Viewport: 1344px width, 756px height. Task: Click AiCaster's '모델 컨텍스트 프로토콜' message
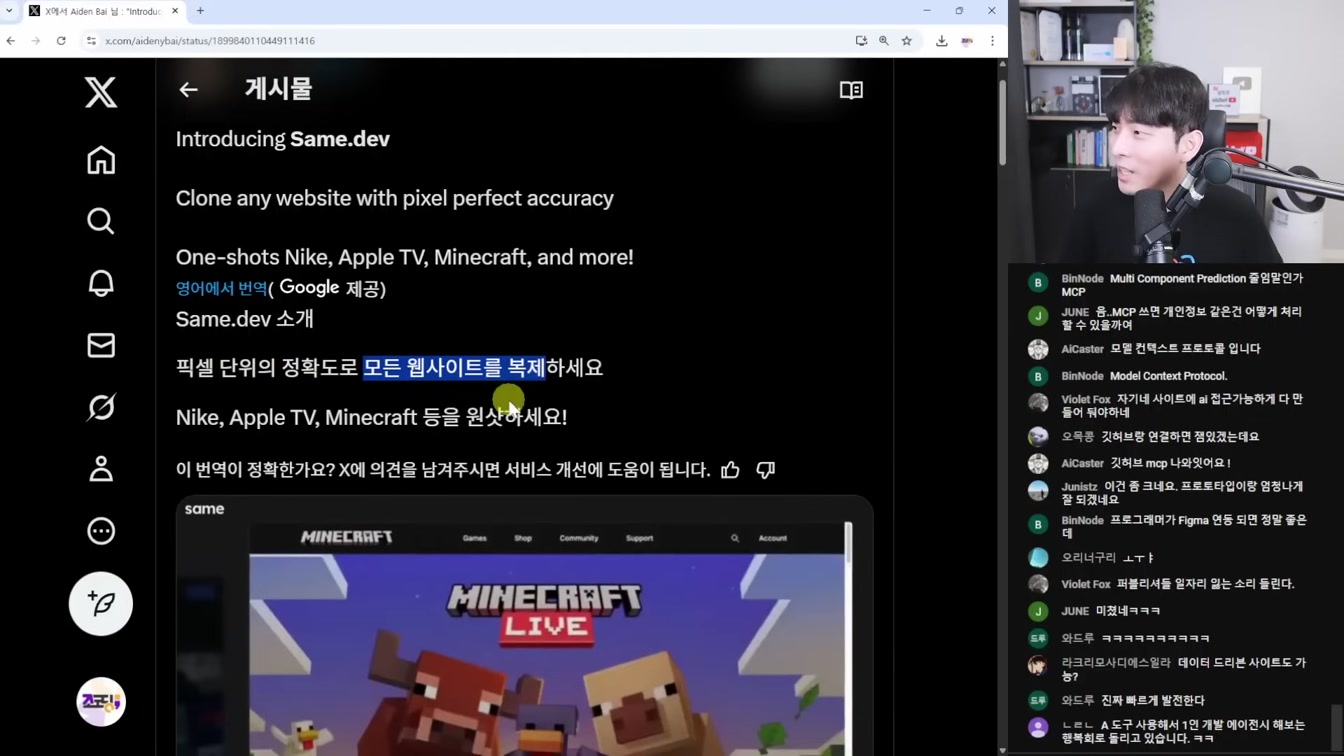[1185, 349]
